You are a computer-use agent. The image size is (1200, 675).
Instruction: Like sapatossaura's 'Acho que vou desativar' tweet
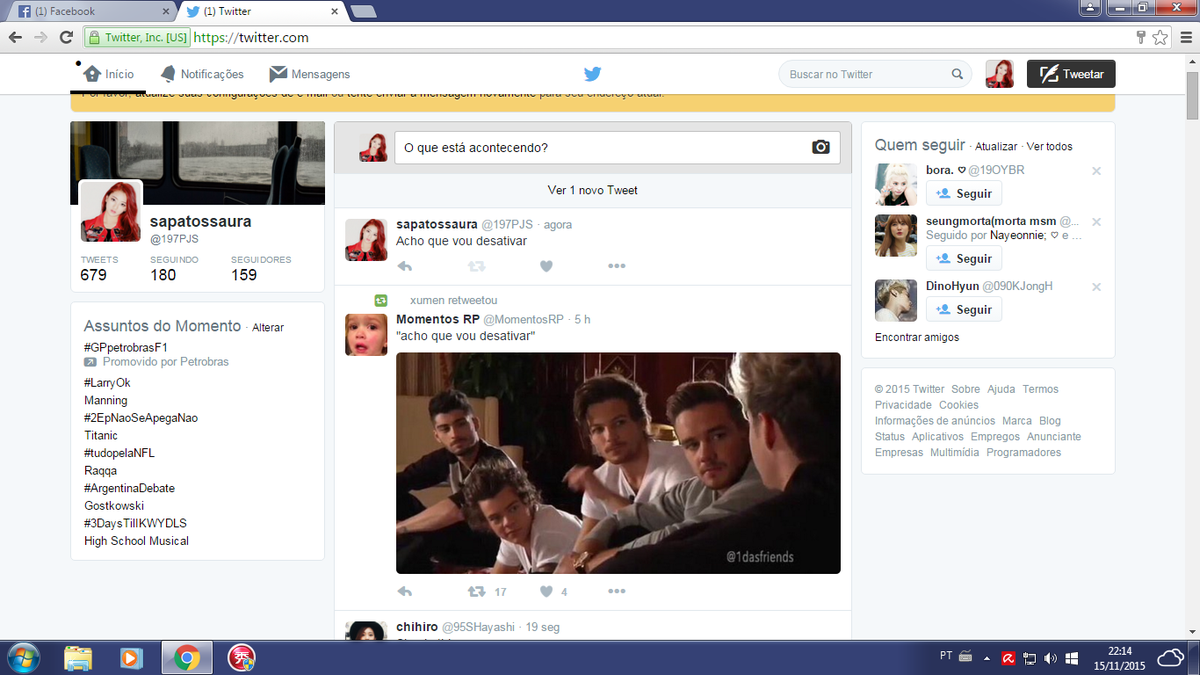point(546,266)
